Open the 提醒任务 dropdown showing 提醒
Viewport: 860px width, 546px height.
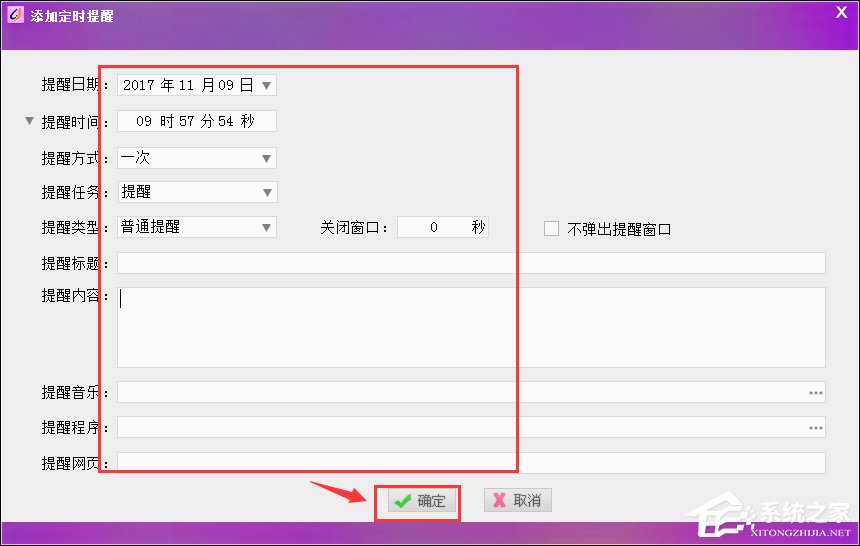(x=197, y=192)
